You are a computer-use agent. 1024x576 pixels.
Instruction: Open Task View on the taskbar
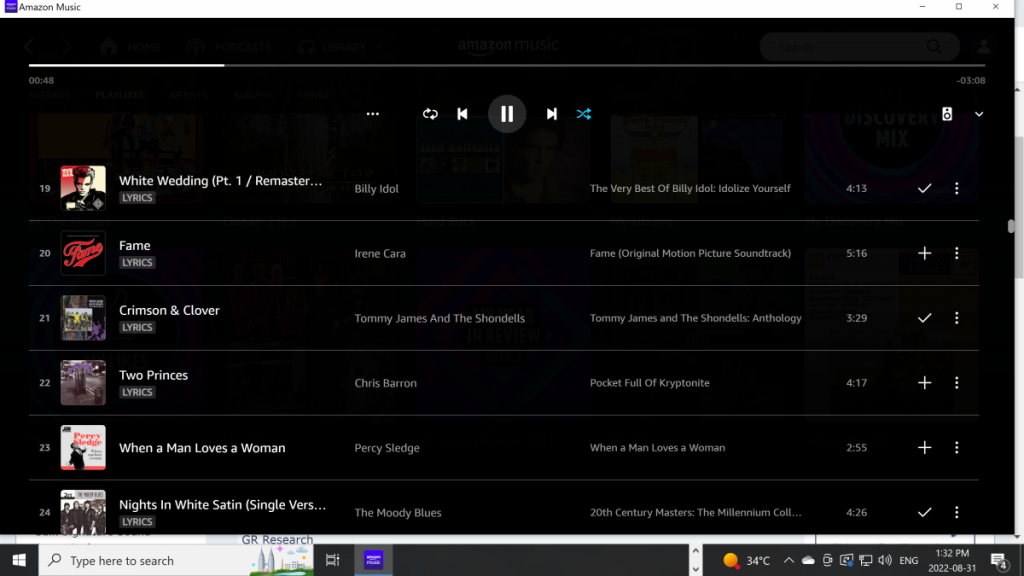(332, 560)
